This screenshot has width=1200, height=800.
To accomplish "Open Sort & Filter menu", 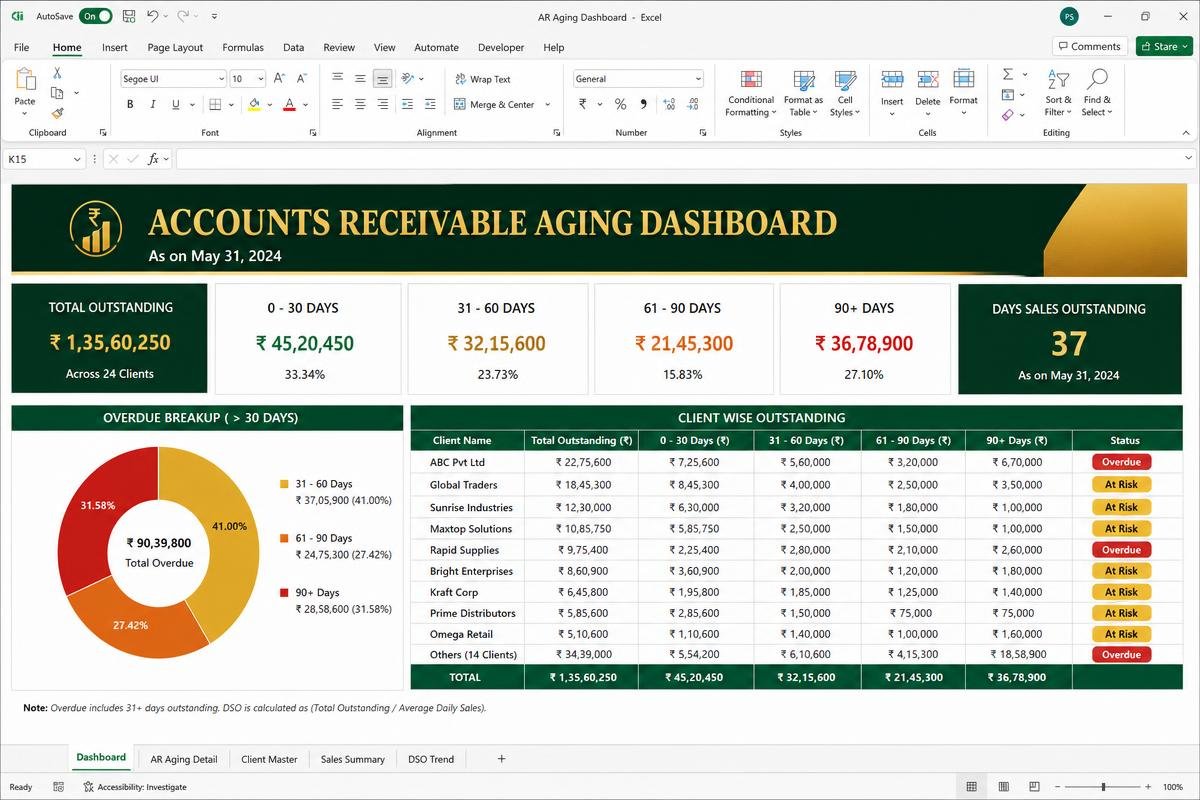I will coord(1058,93).
